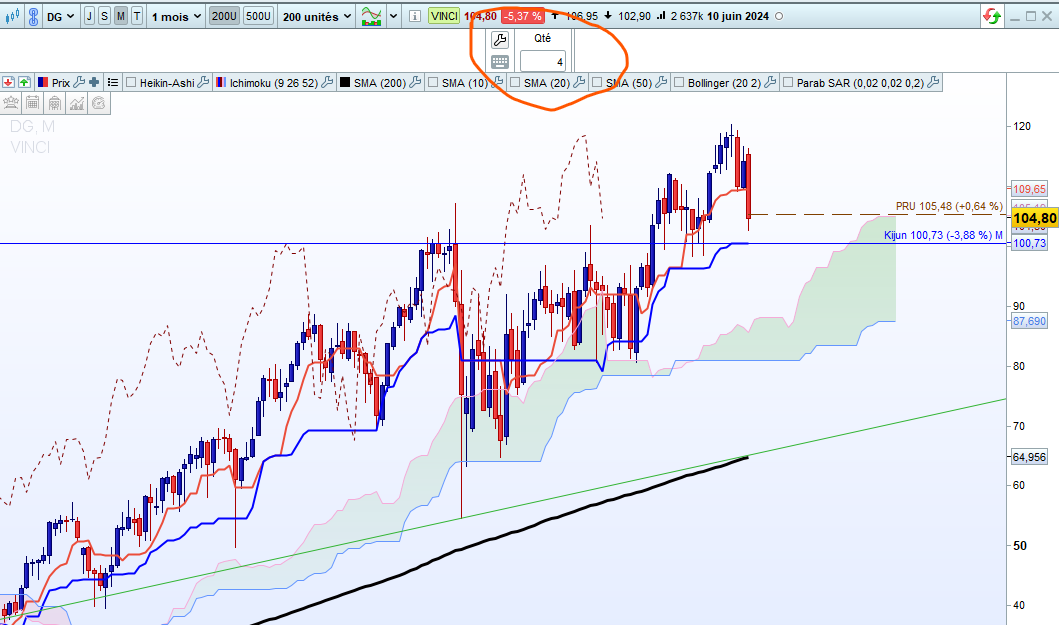
Task: Click the SMA (200) black color swatch
Action: (x=344, y=82)
